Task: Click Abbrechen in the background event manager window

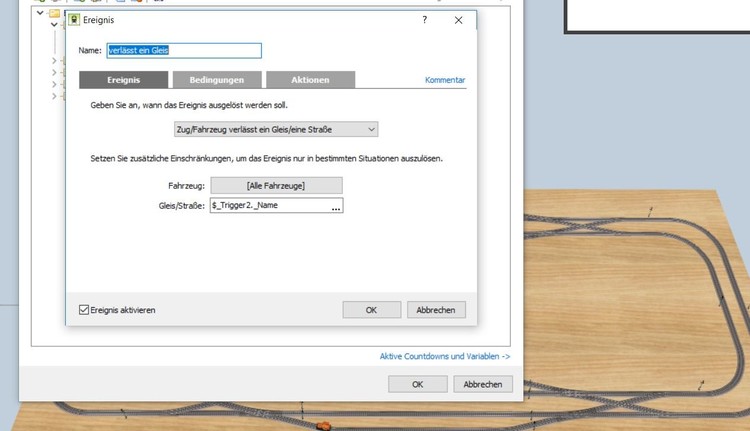Action: (483, 384)
